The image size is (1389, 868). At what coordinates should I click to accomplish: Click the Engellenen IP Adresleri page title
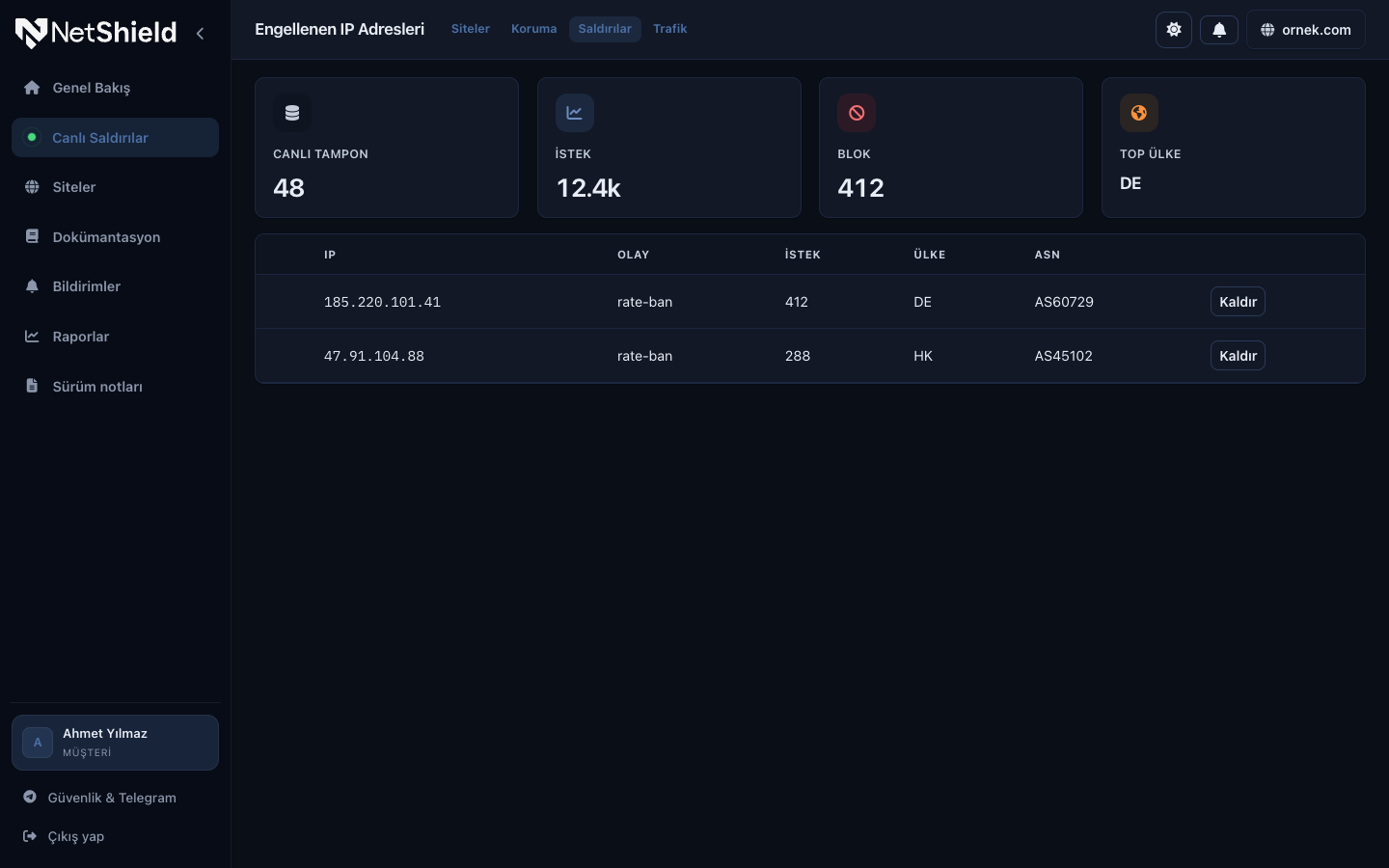click(340, 29)
